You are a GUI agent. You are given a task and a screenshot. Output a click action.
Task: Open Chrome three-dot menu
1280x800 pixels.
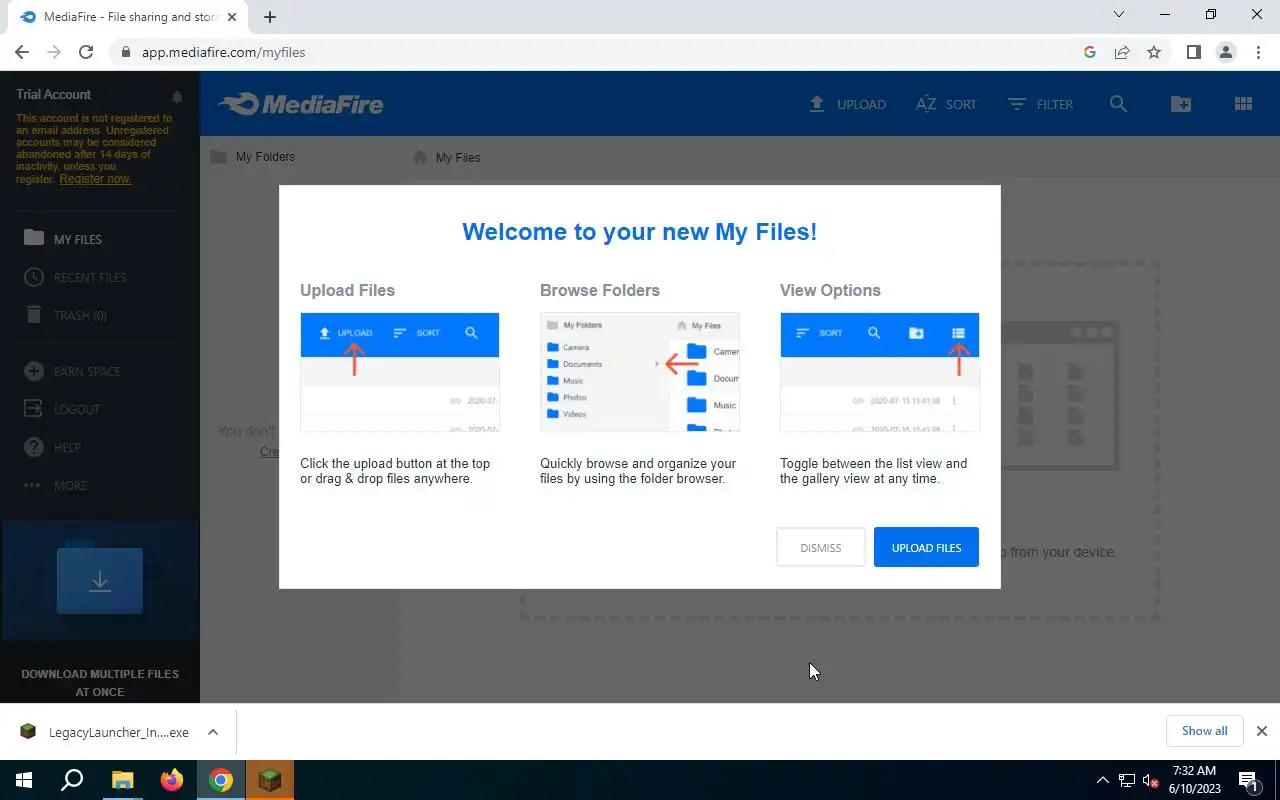1258,52
